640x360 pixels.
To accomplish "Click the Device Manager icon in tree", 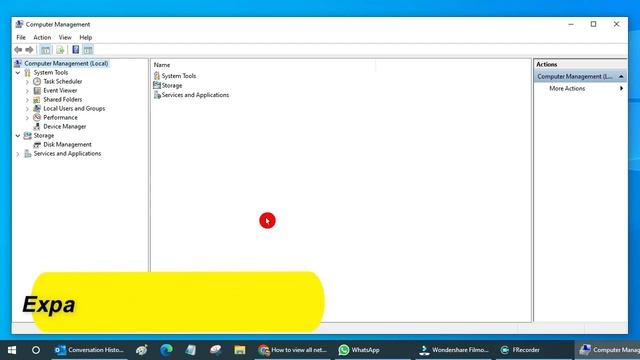I will [x=37, y=127].
